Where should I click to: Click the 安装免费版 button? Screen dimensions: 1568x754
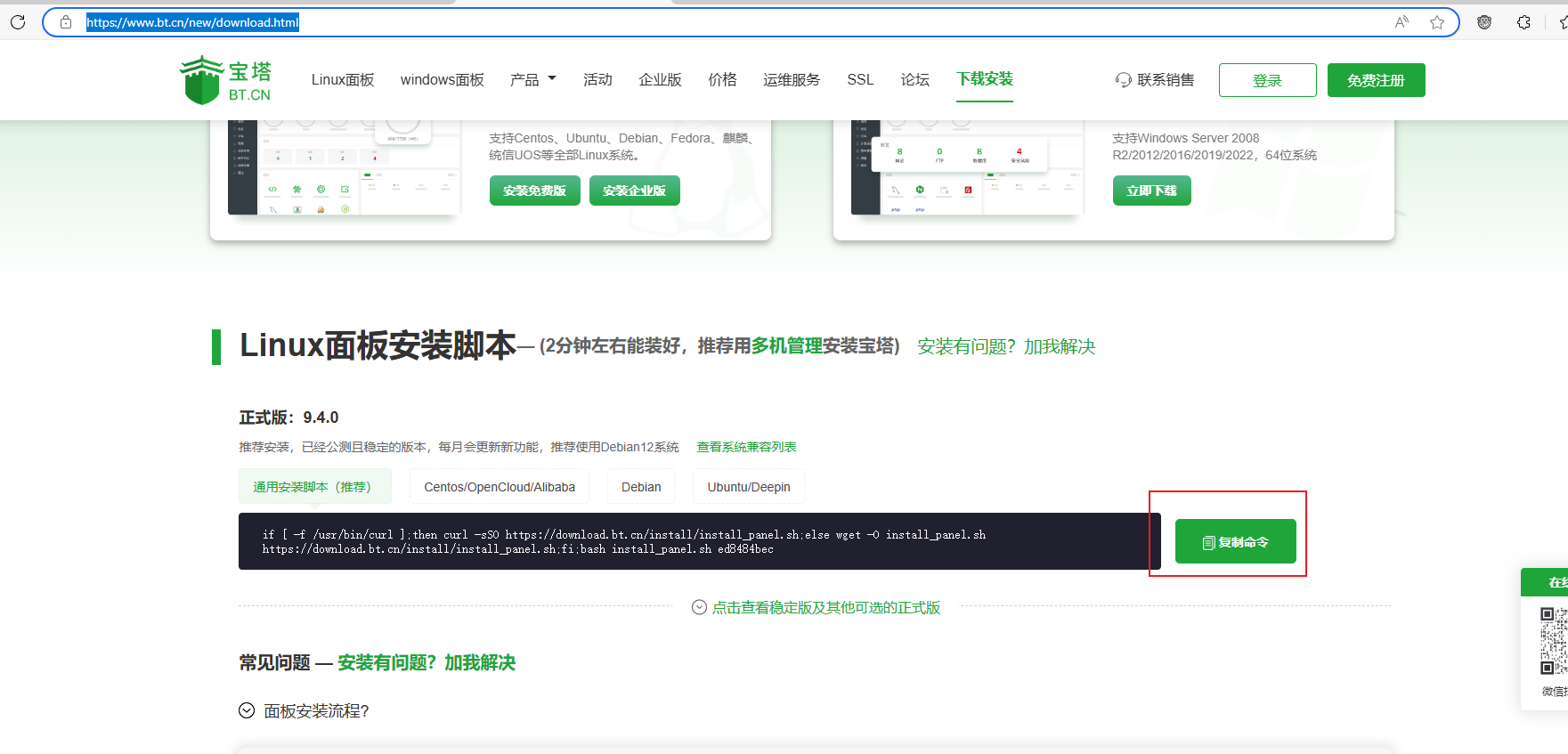(x=534, y=191)
